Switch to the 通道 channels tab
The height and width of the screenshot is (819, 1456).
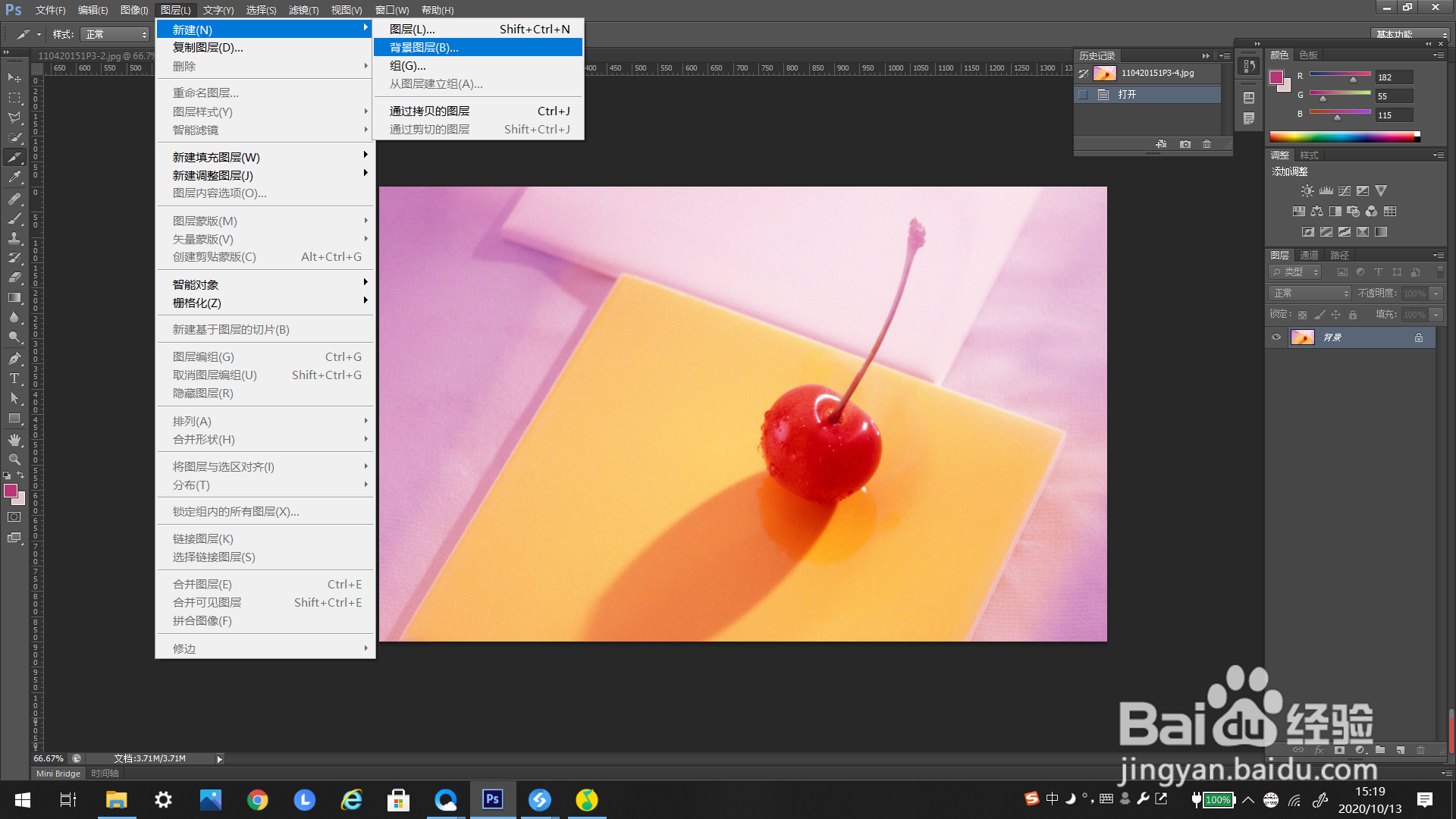click(x=1309, y=256)
